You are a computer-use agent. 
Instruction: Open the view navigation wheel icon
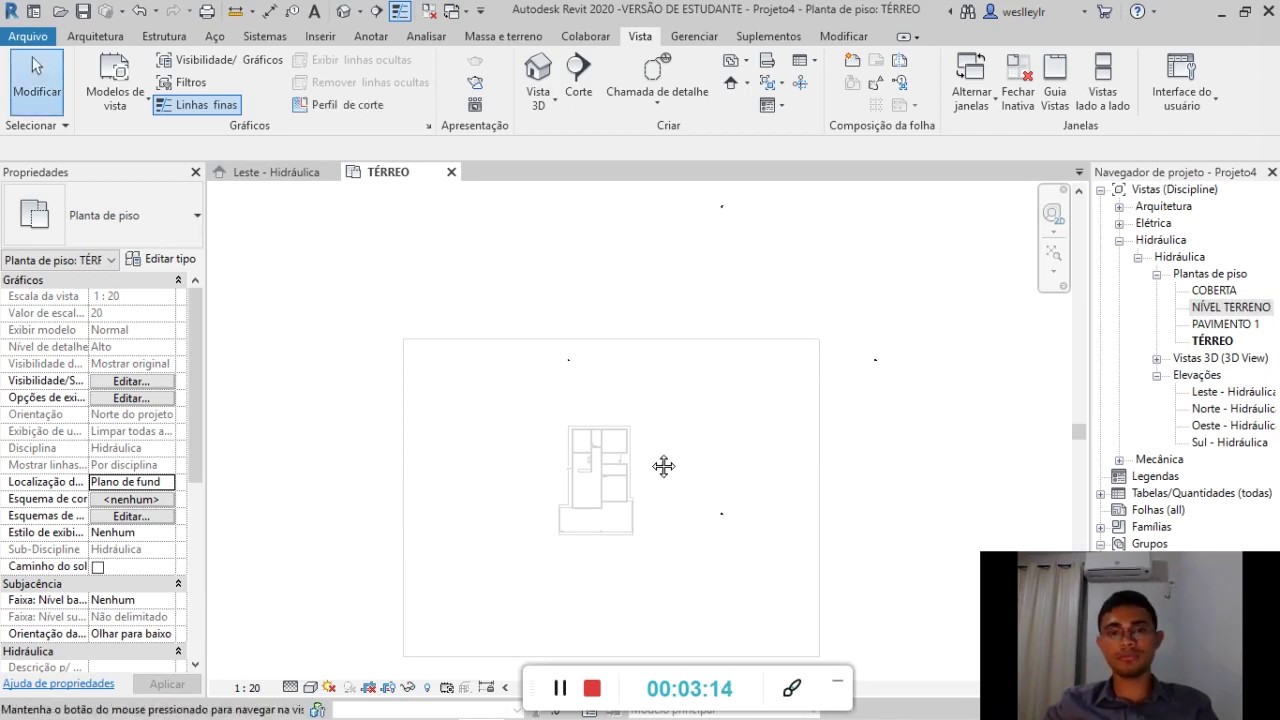coord(1053,214)
